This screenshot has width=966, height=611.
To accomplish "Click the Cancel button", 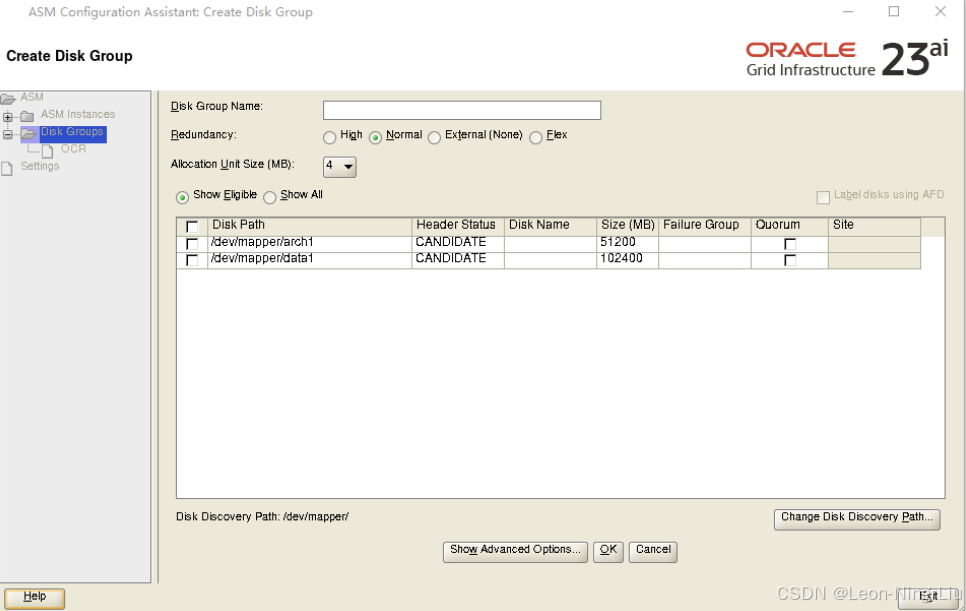I will (x=653, y=551).
